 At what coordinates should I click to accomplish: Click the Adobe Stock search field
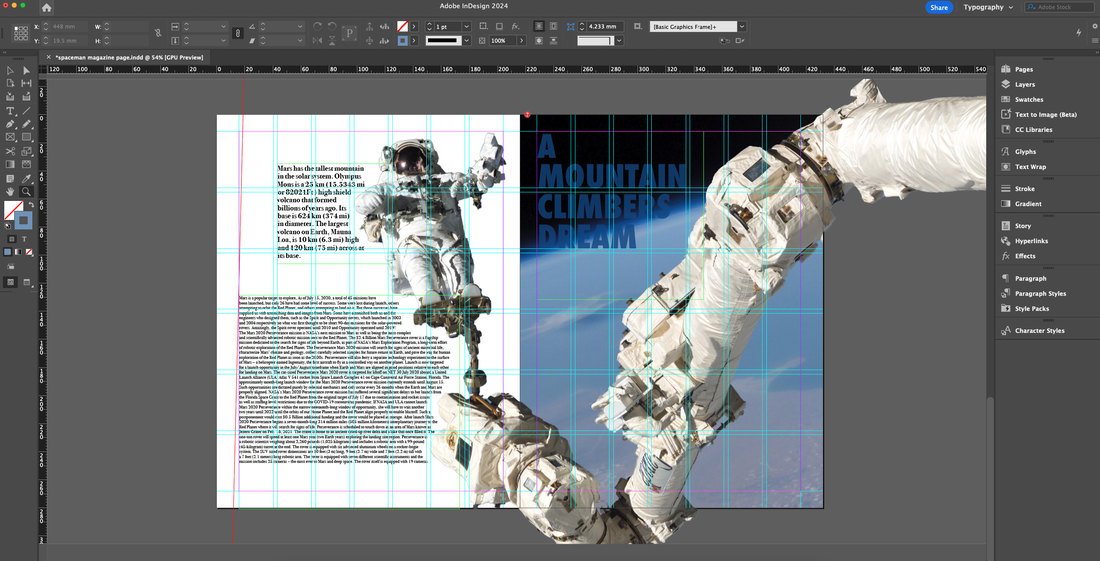click(x=1059, y=7)
